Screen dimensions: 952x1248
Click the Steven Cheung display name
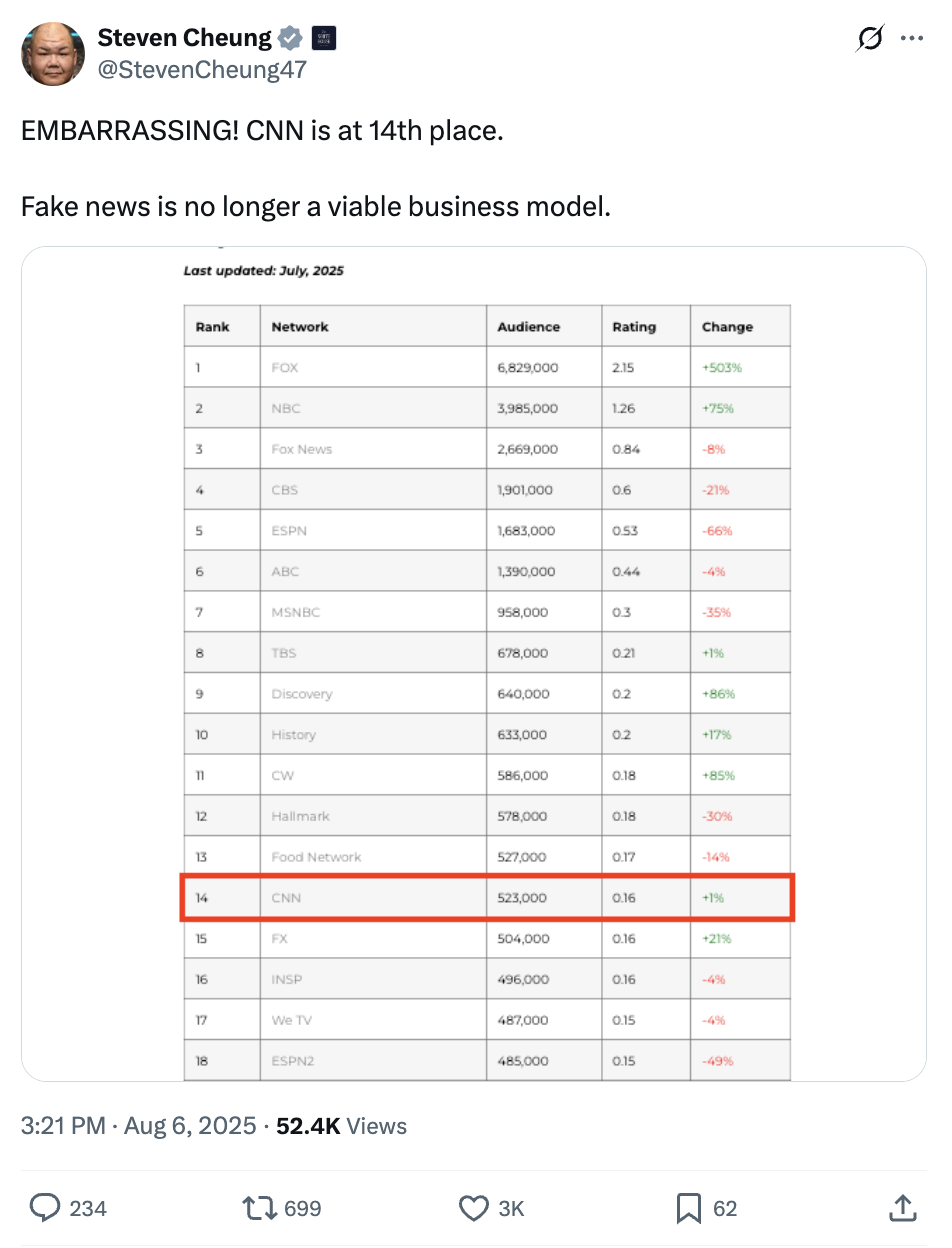click(185, 38)
